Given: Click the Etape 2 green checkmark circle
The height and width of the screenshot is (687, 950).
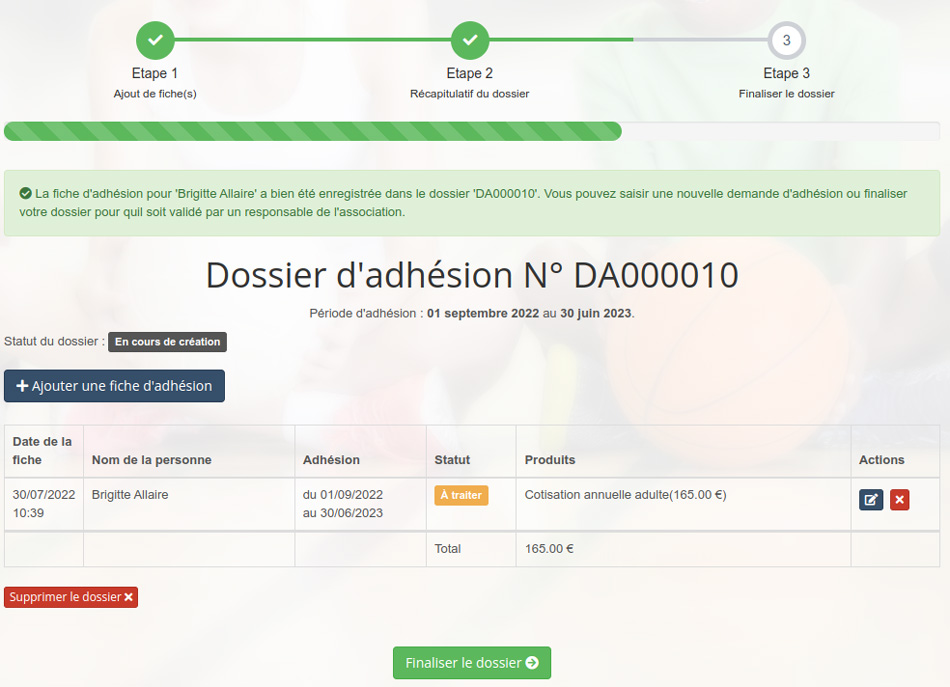Looking at the screenshot, I should tap(470, 41).
